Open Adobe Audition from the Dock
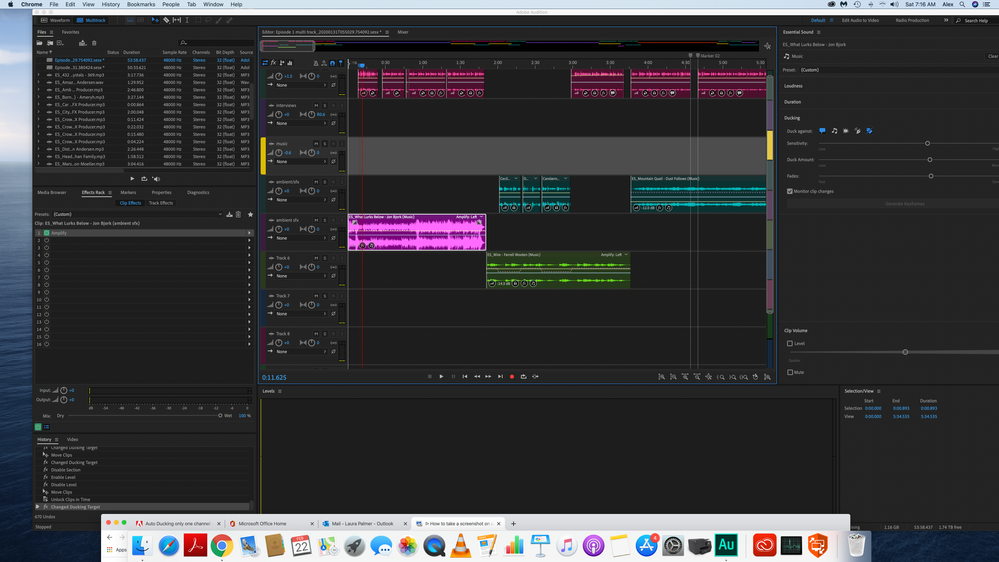999x562 pixels. click(726, 545)
